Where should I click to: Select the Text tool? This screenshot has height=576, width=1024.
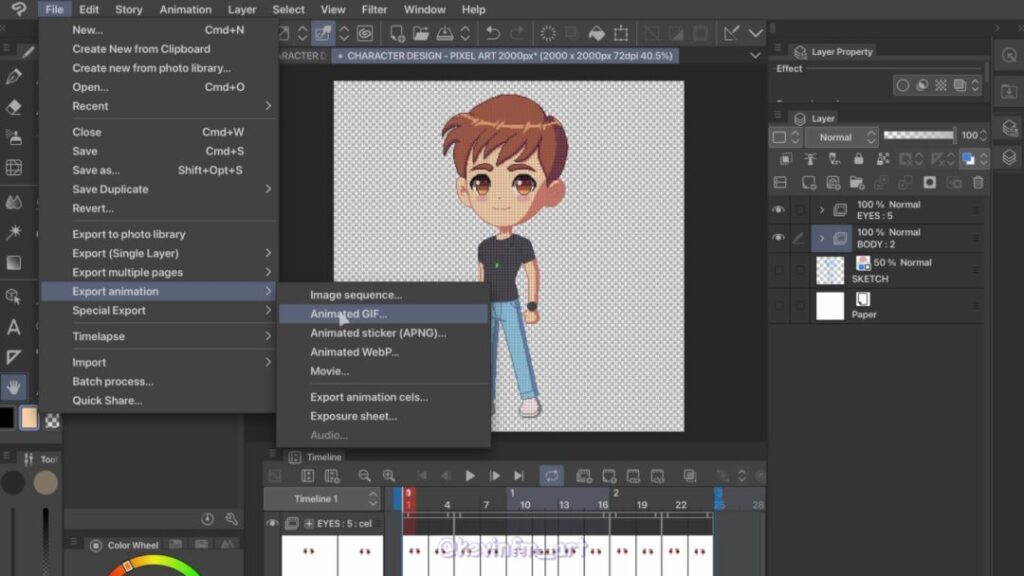14,327
